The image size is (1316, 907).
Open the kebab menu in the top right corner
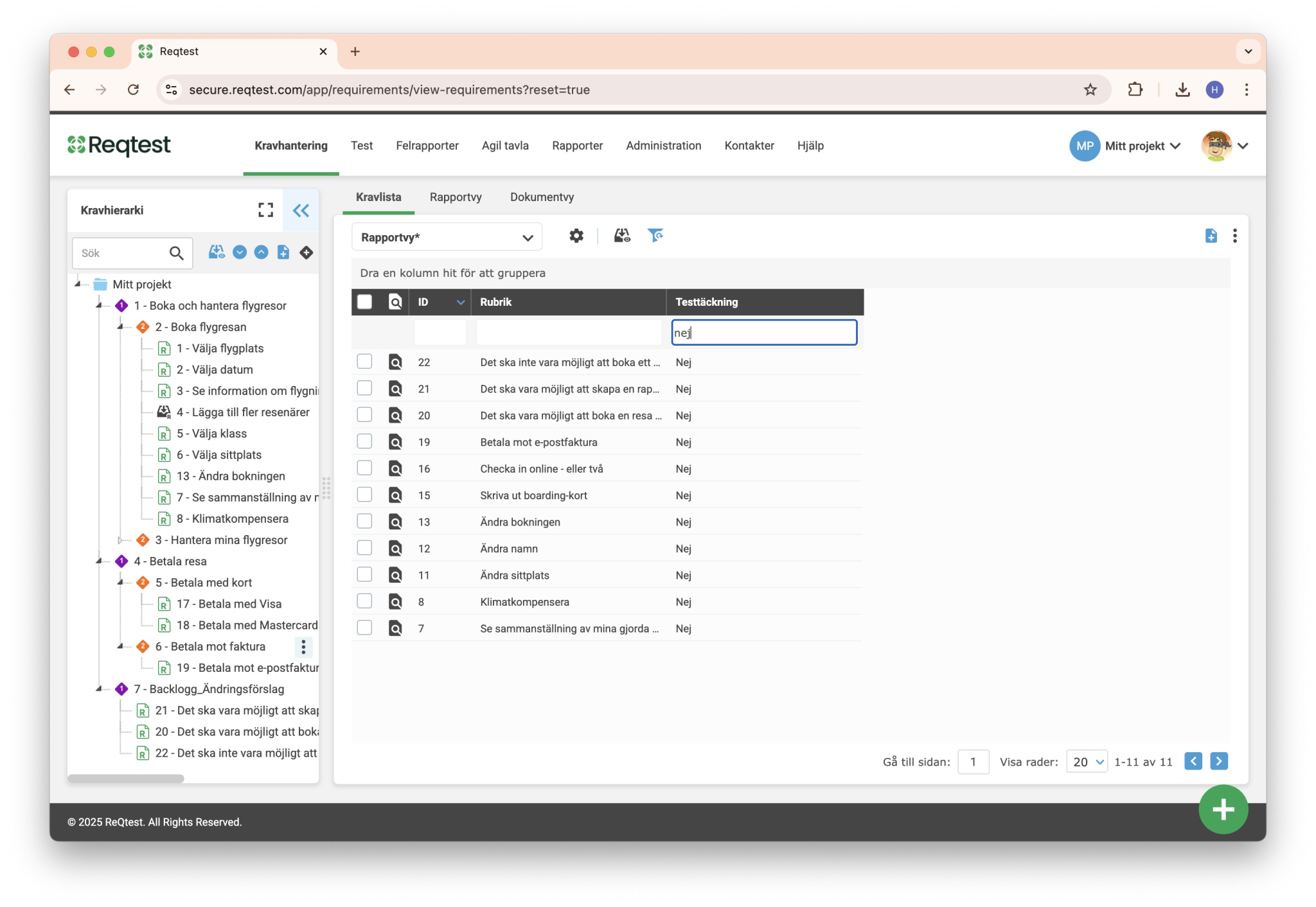(x=1235, y=236)
